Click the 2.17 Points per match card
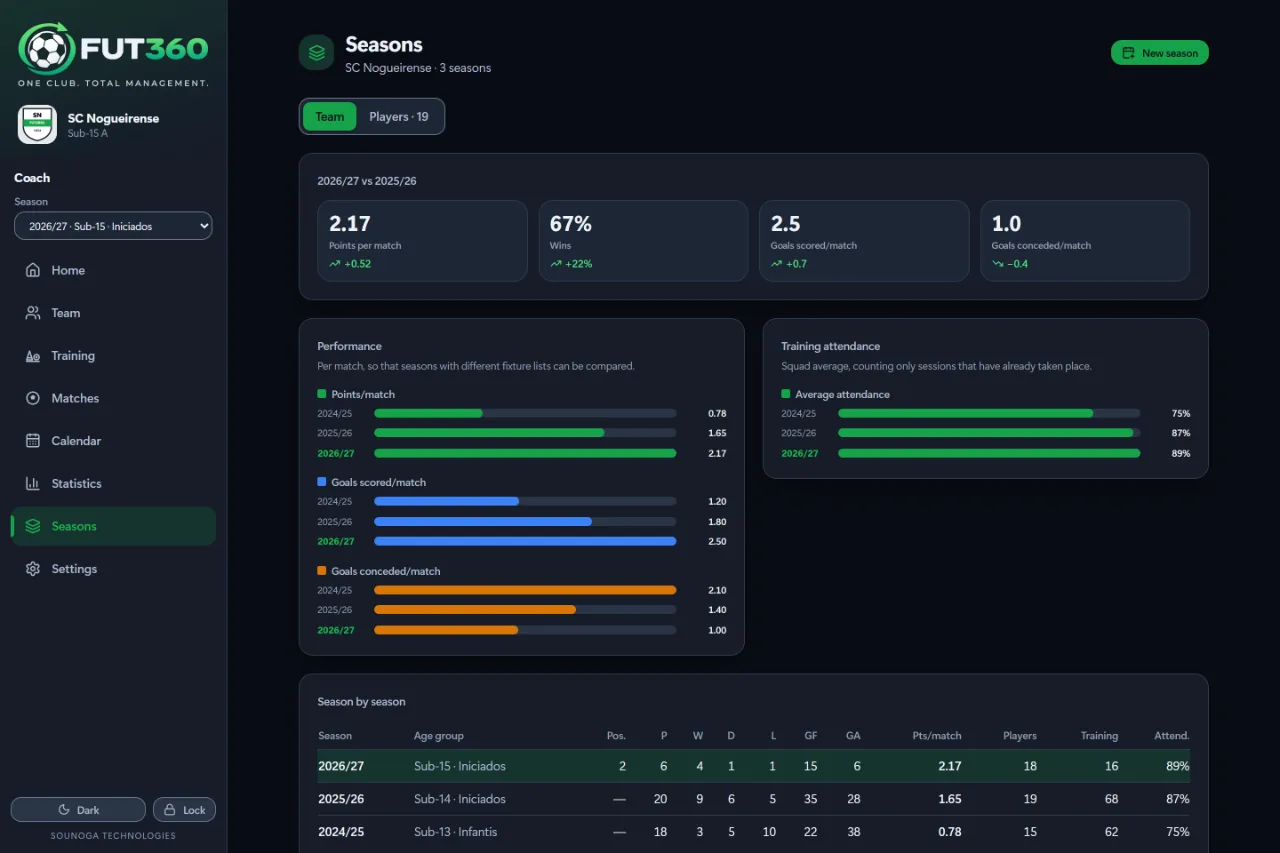The image size is (1280, 853). [422, 241]
